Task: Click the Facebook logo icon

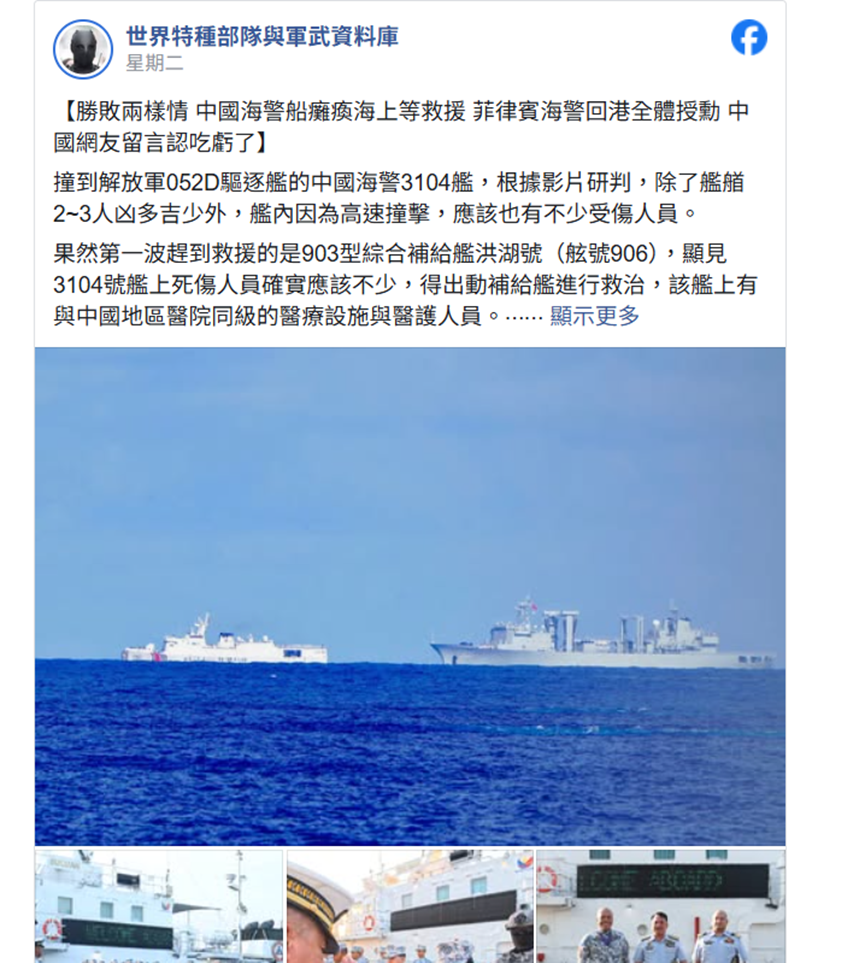Action: pos(749,38)
